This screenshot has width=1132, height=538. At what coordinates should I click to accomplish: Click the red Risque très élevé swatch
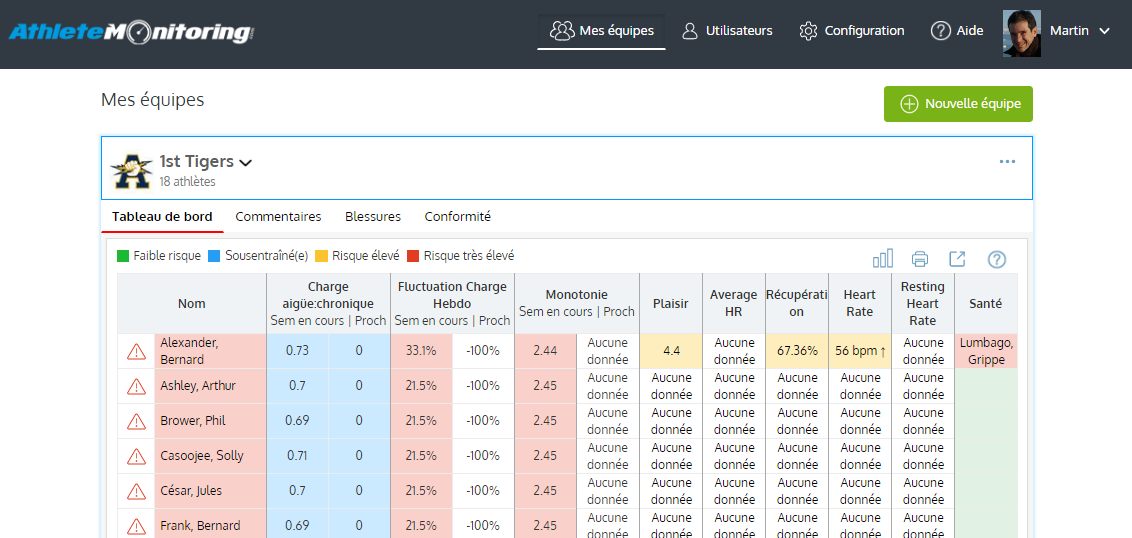[413, 256]
